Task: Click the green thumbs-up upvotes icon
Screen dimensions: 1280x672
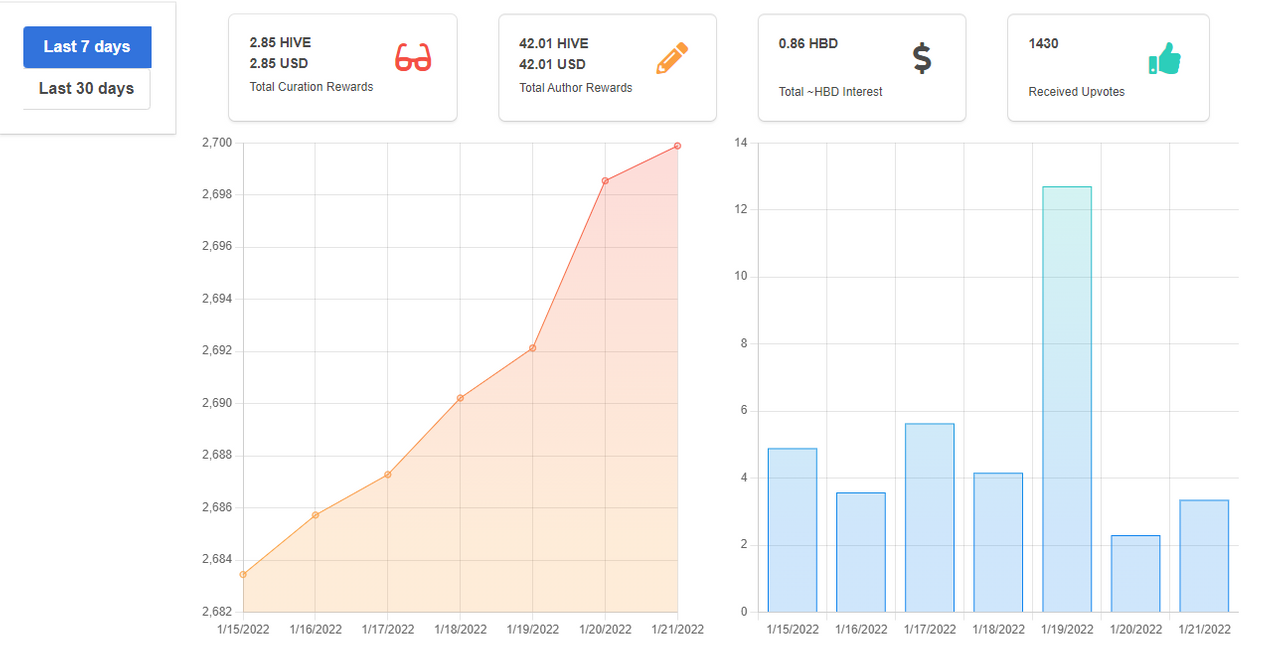Action: pos(1165,58)
